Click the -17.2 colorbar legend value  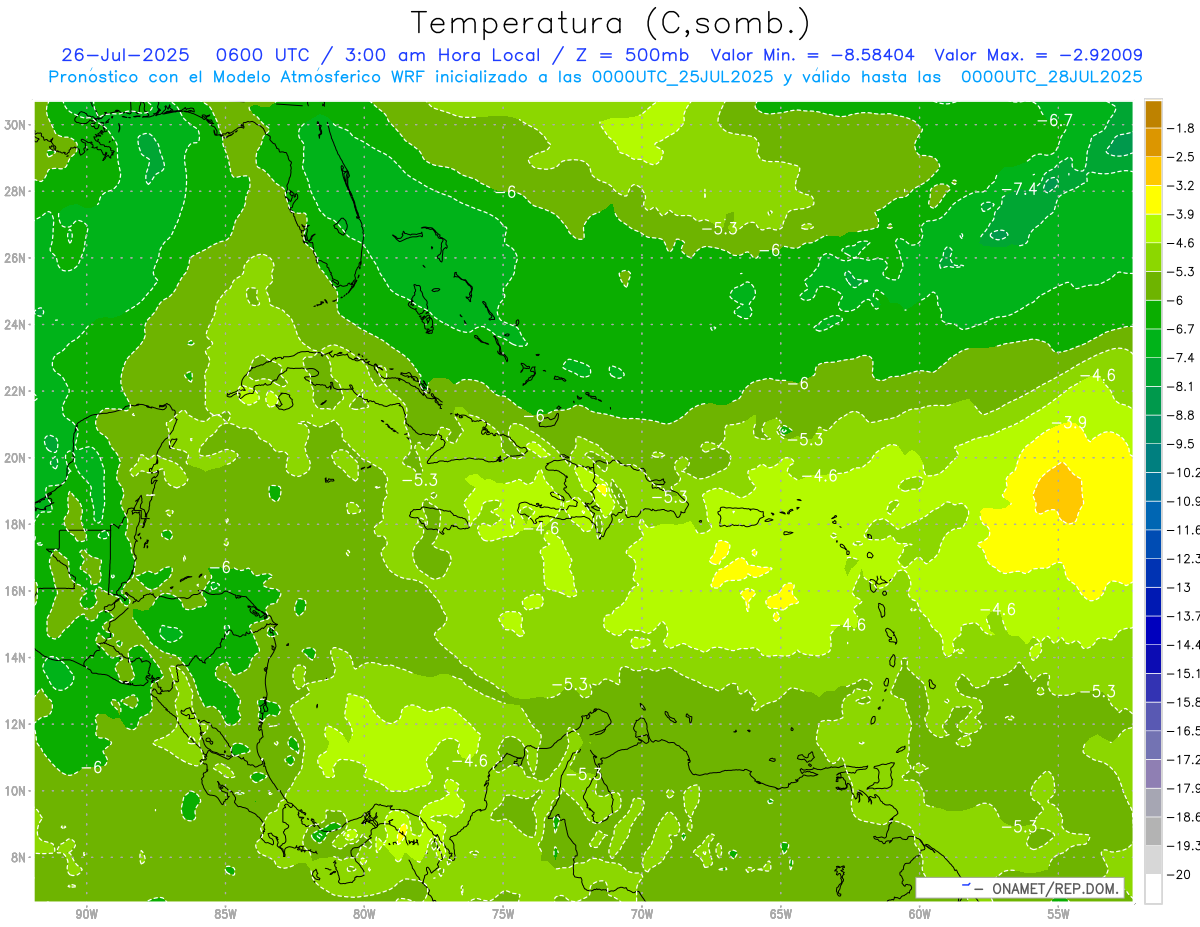pos(1183,759)
